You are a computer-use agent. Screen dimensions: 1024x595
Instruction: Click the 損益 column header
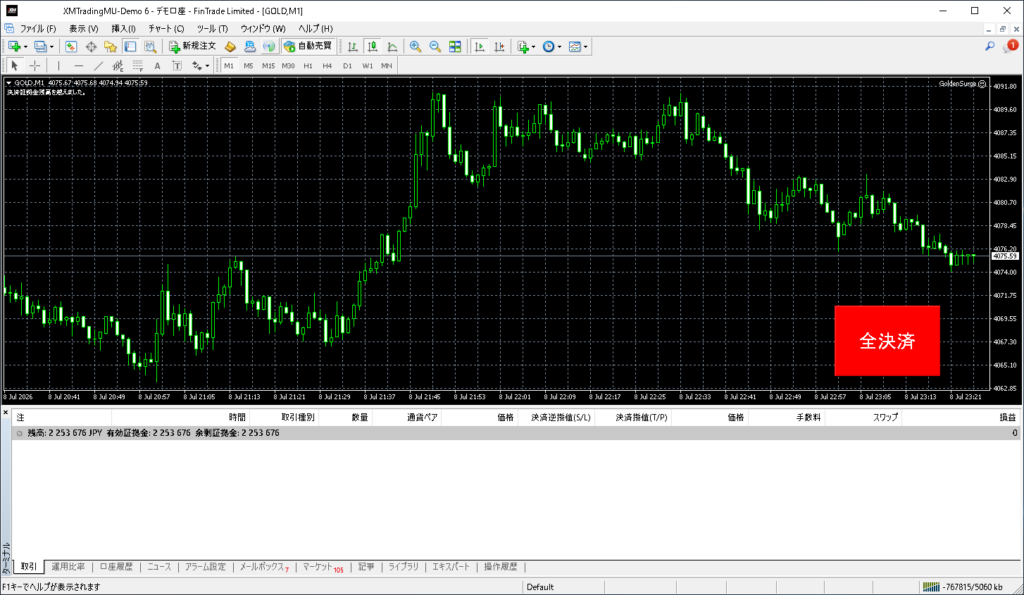point(1008,417)
